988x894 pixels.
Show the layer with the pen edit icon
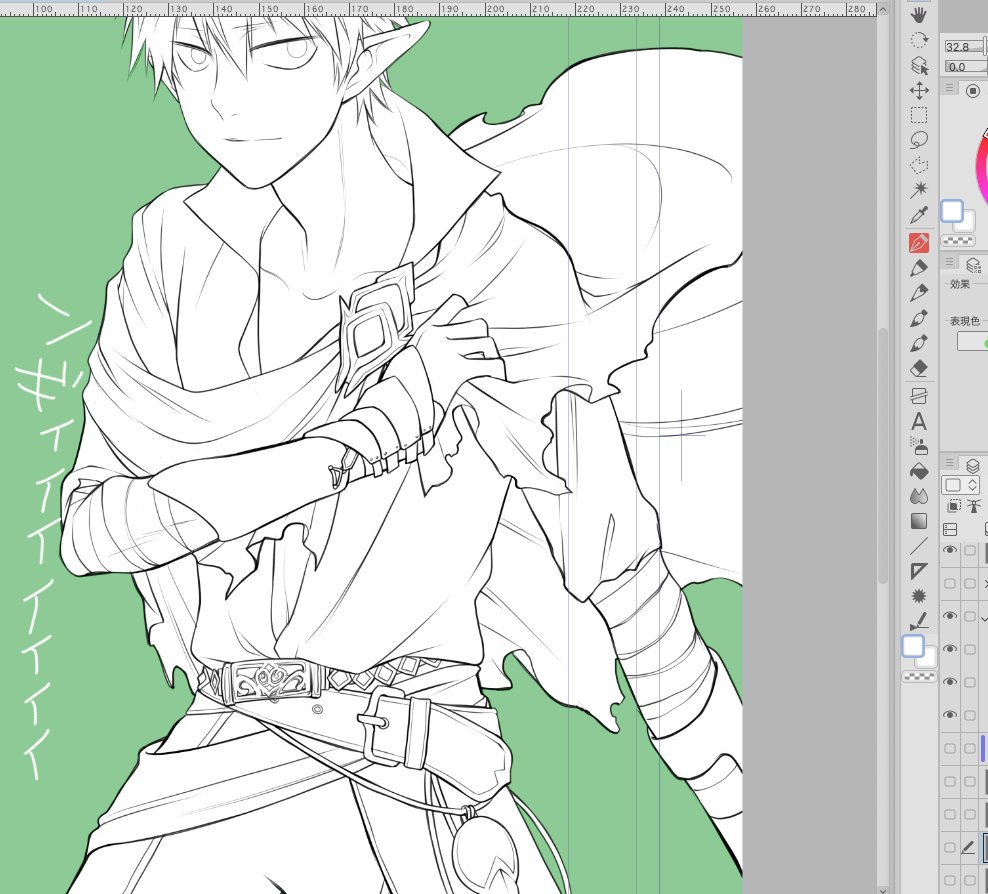click(x=950, y=848)
